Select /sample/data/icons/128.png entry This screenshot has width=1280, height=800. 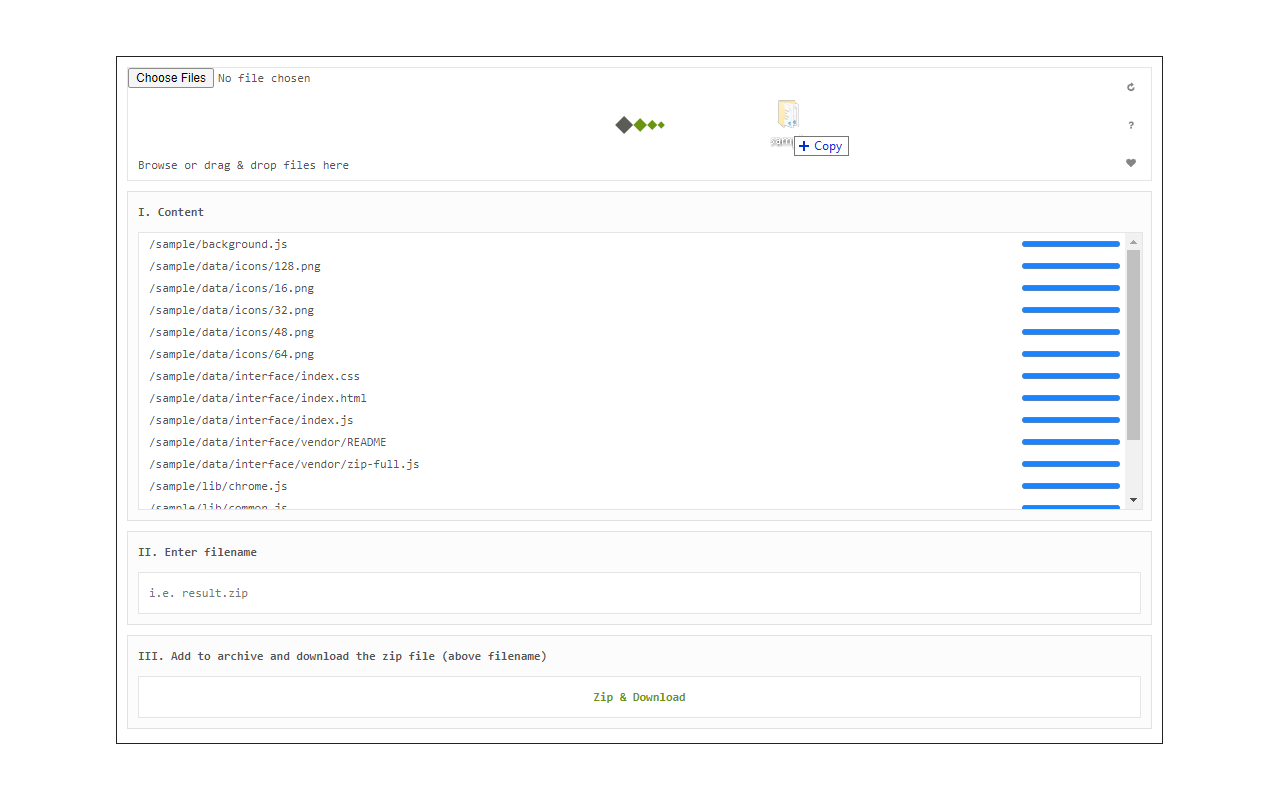pos(235,266)
